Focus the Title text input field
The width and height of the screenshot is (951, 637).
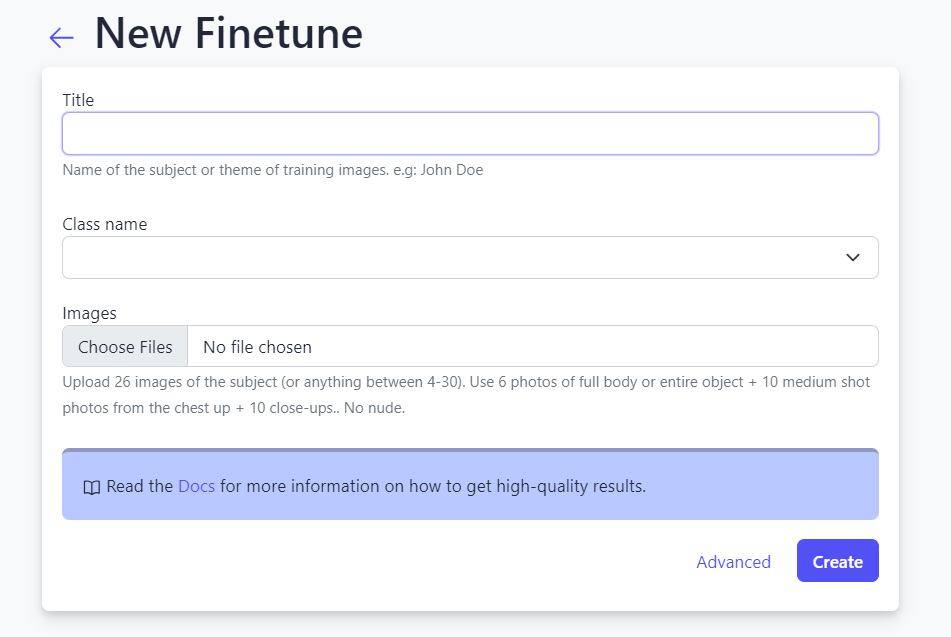470,134
